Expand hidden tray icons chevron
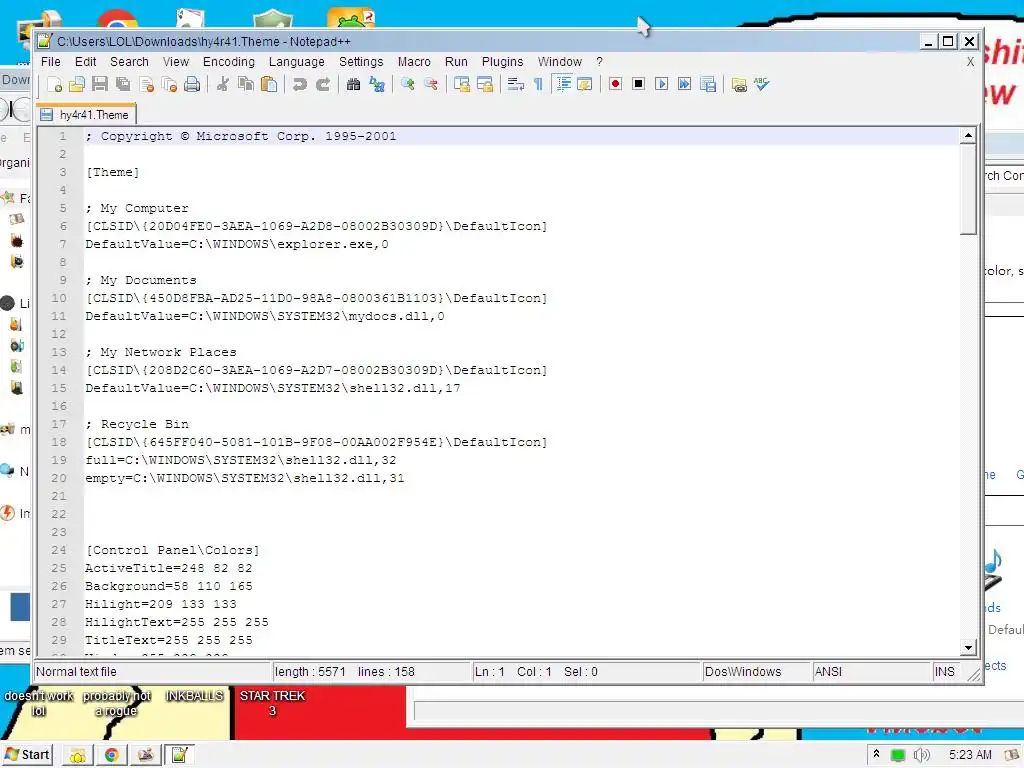Viewport: 1024px width, 768px height. [x=876, y=754]
